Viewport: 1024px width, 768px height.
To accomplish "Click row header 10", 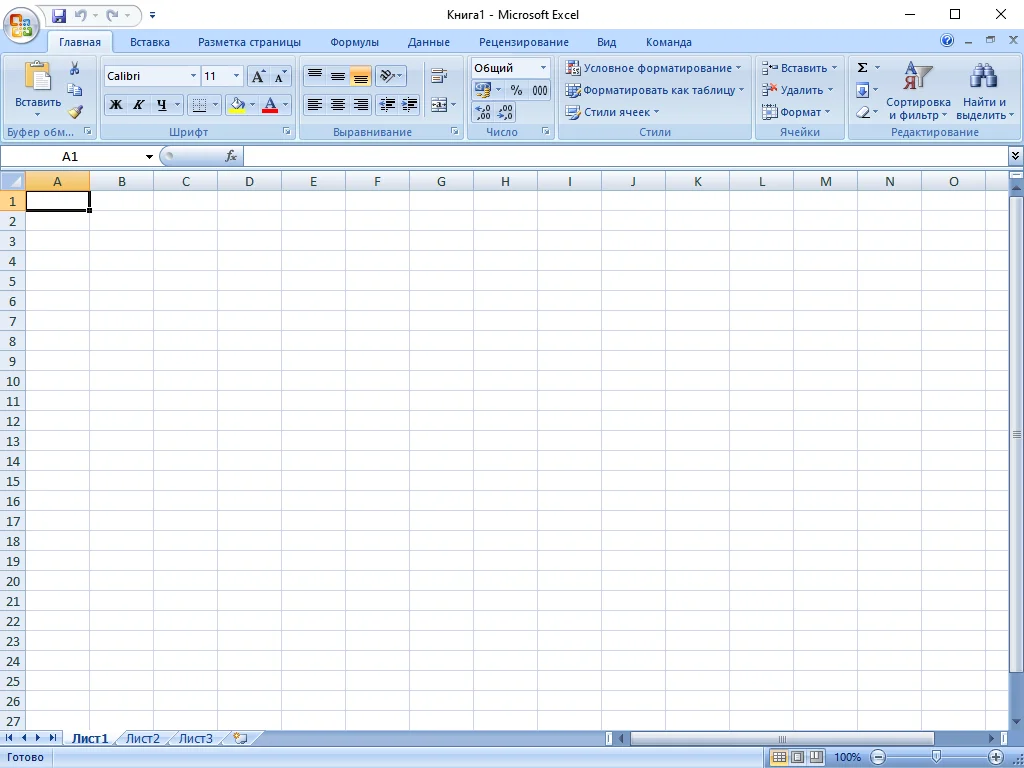I will tap(13, 381).
